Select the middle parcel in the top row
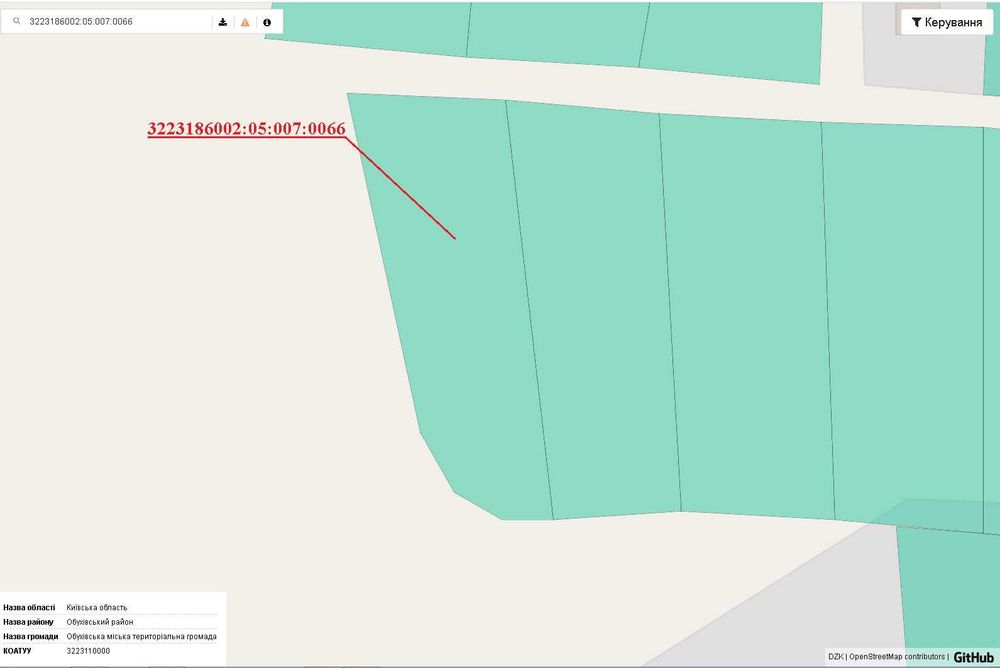The width and height of the screenshot is (1000, 668). click(x=555, y=31)
